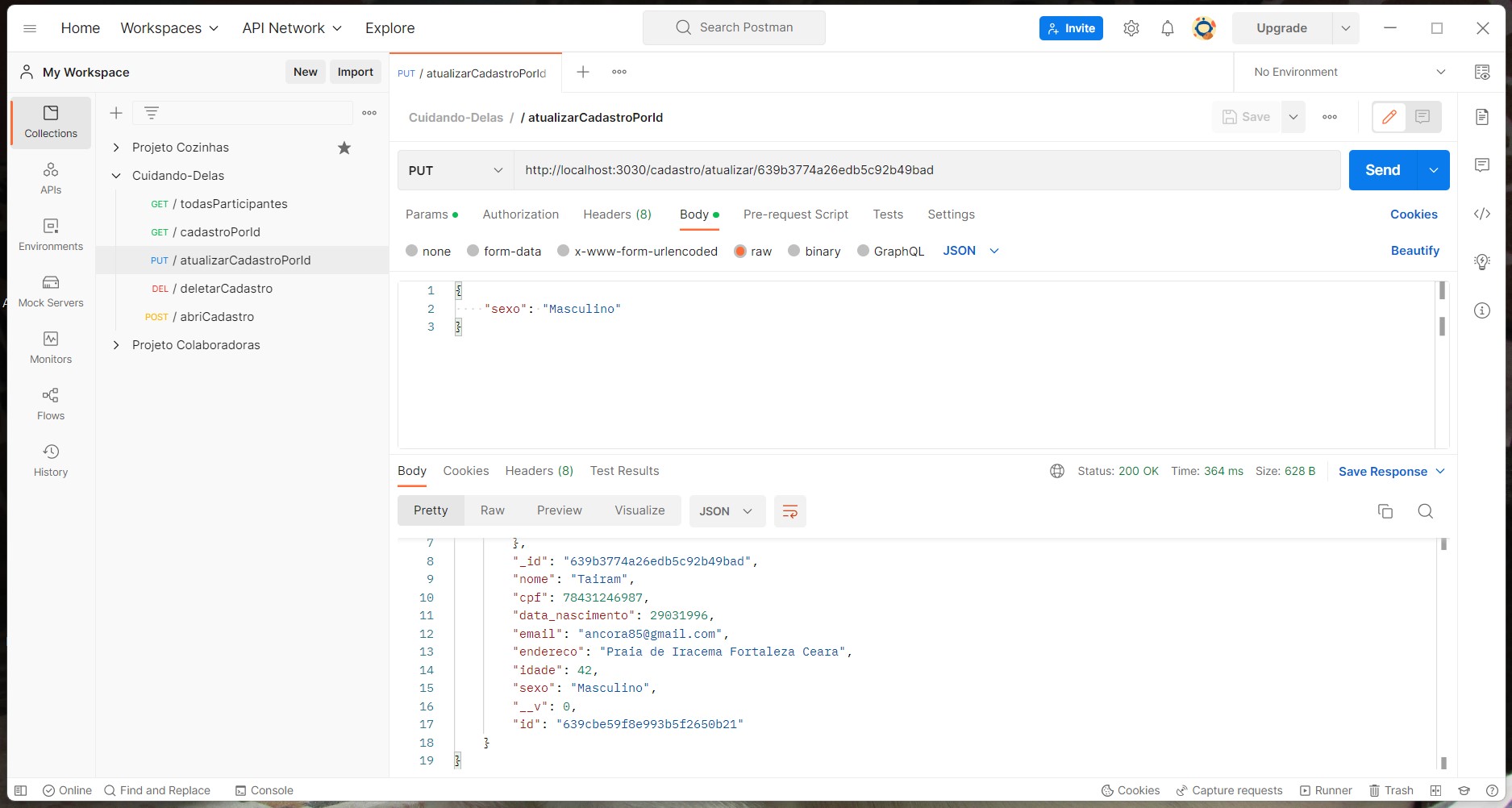Image resolution: width=1512 pixels, height=808 pixels.
Task: Open the API Network menu
Action: click(x=292, y=27)
